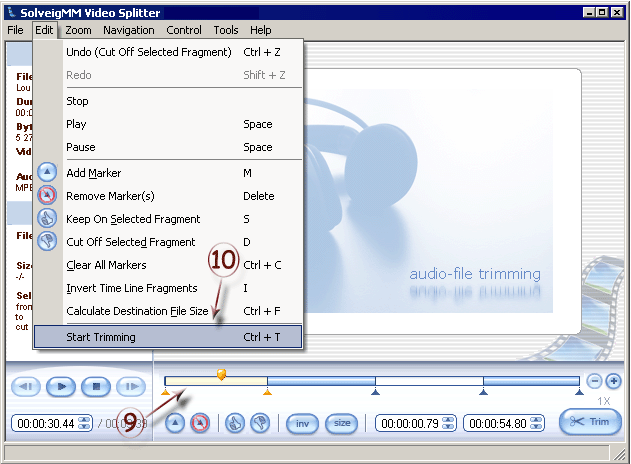Adjust the 00:00:30.44 time stepper
Image resolution: width=631 pixels, height=464 pixels.
(x=84, y=423)
